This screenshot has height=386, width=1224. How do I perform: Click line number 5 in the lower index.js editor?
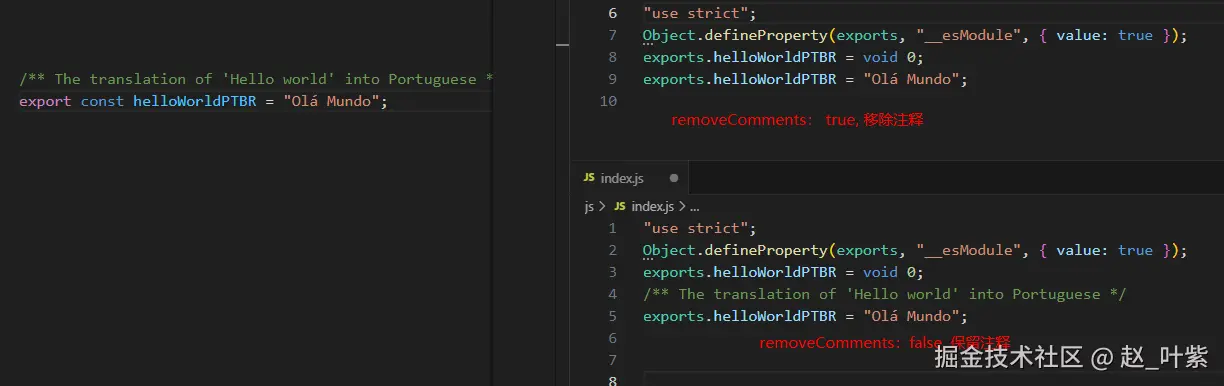(613, 316)
